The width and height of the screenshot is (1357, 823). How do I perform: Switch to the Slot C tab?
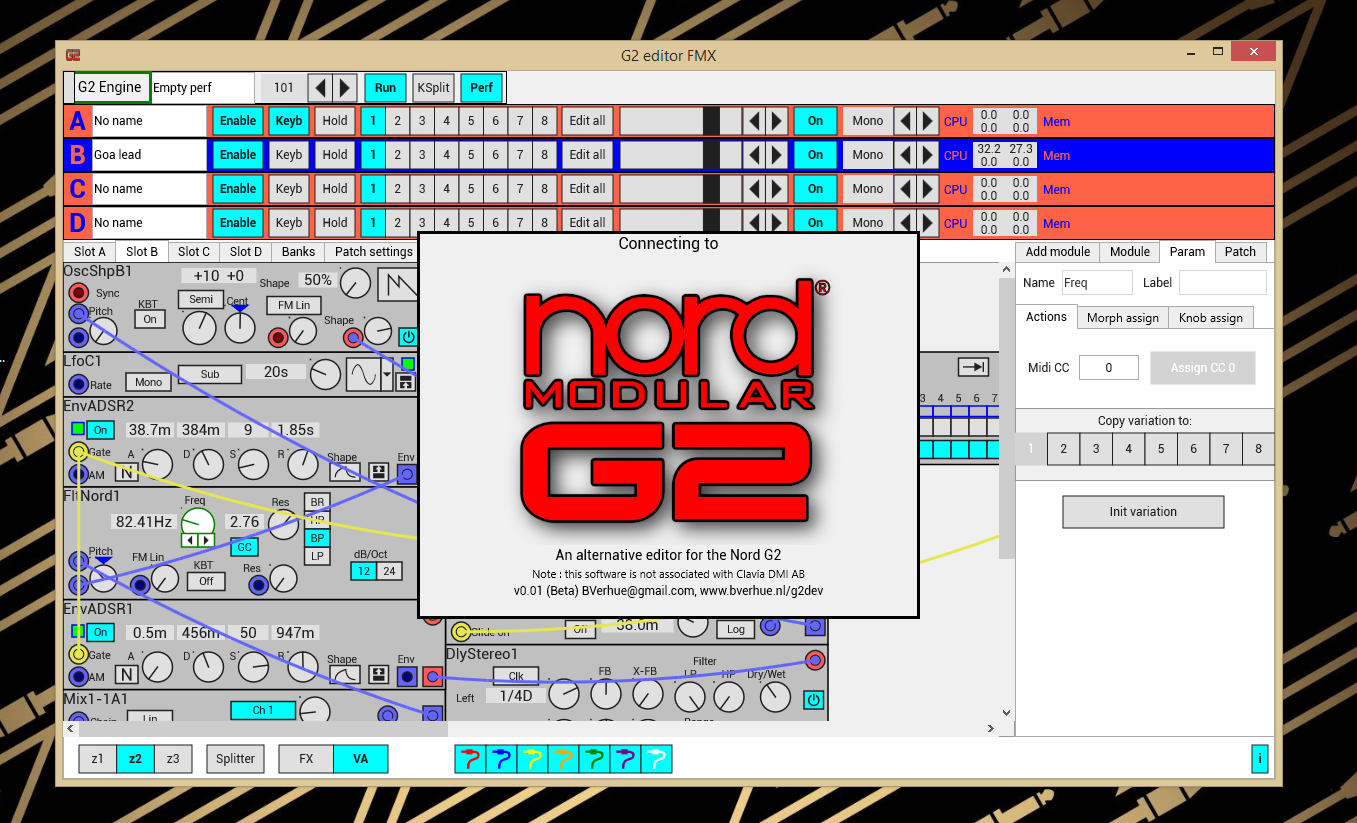pos(194,252)
